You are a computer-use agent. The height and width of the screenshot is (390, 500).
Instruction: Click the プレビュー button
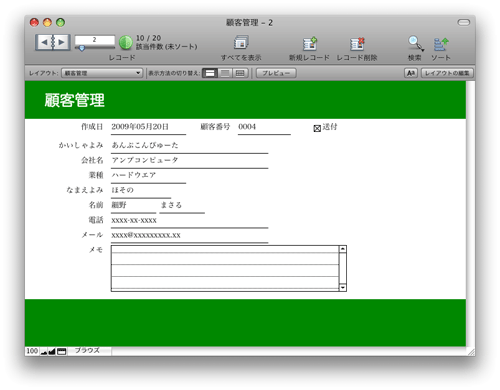276,73
